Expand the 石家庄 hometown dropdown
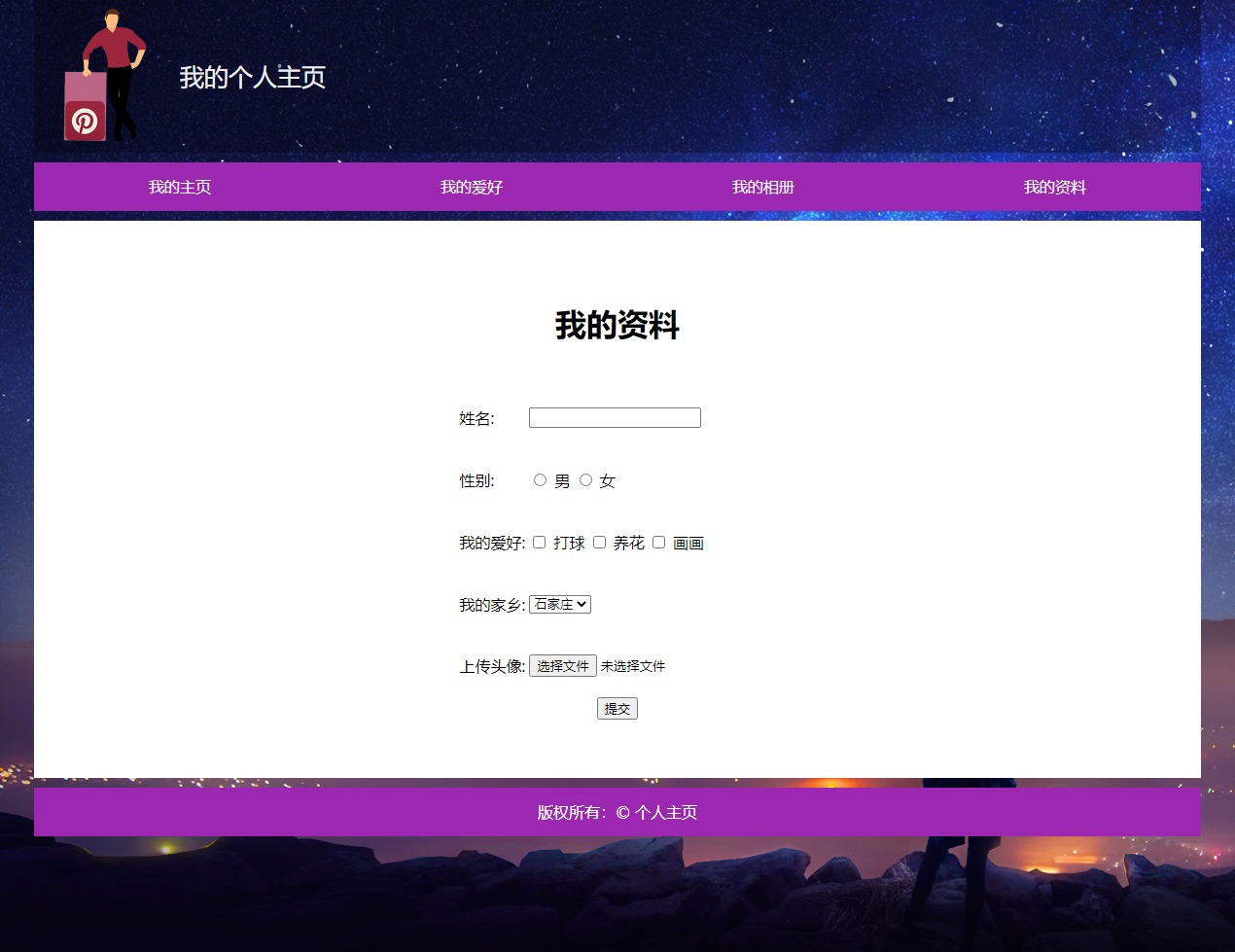Screen dimensions: 1235x952 [x=560, y=605]
